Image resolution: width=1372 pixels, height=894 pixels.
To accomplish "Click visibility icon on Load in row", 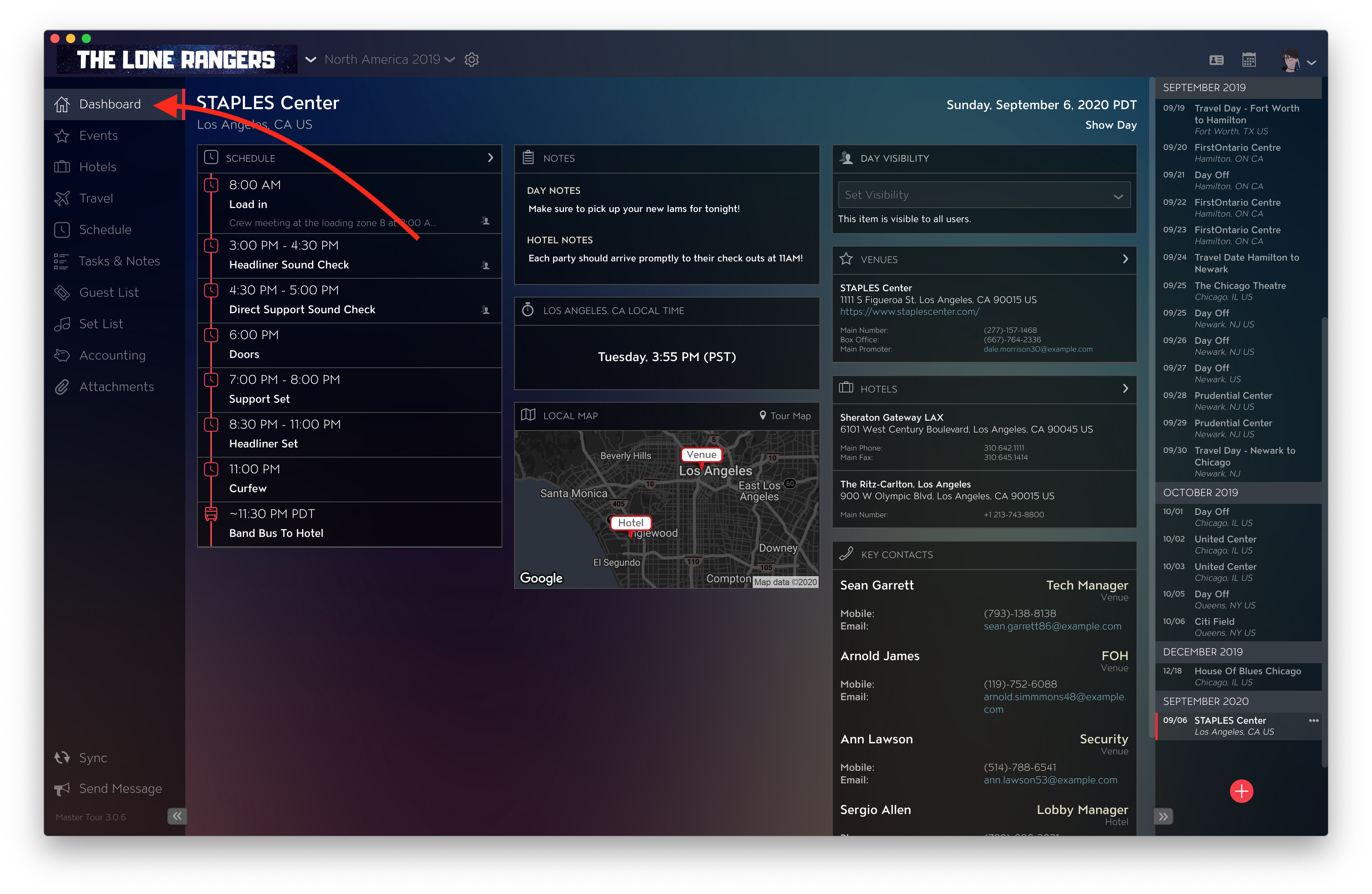I will 485,221.
